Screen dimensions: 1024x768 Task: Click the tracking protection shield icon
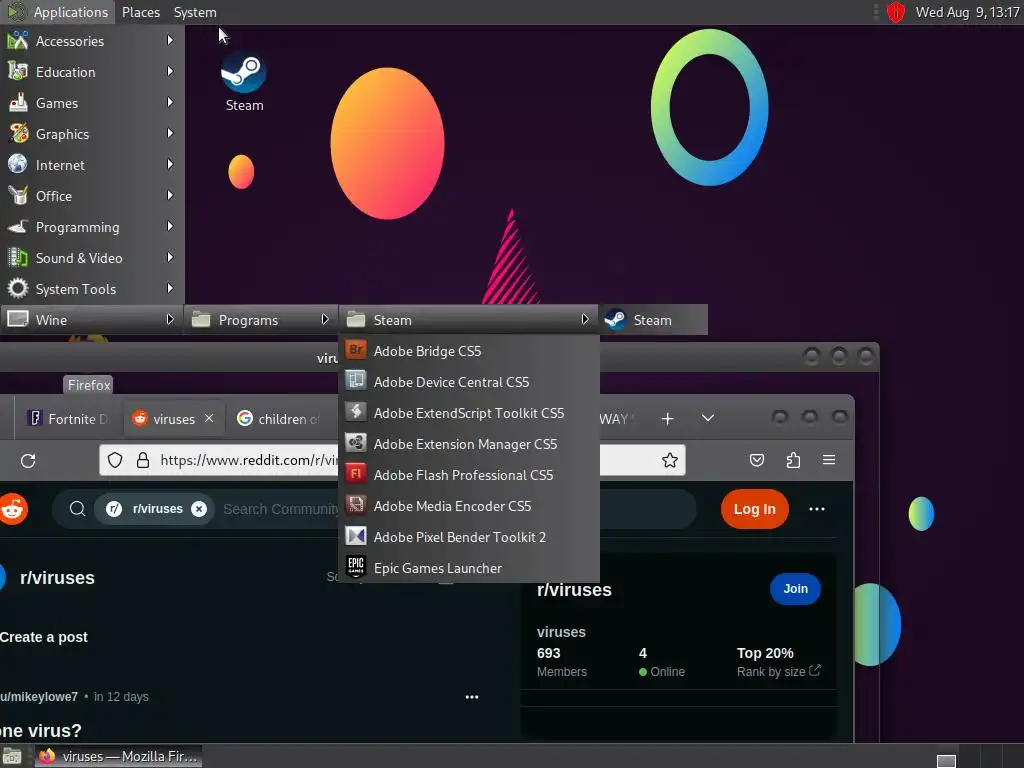(115, 460)
